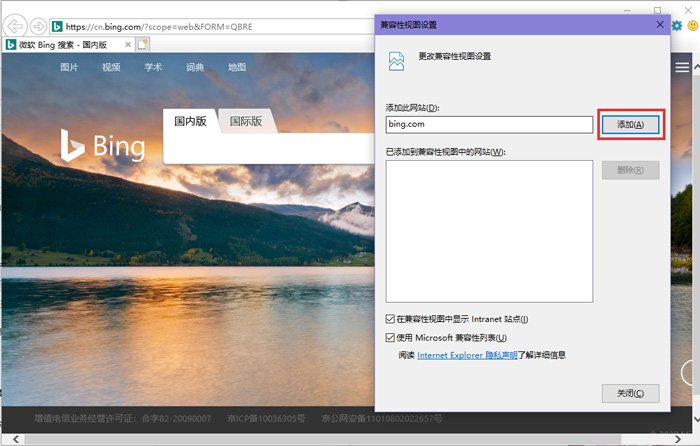Toggle 使用 Microsoft 兼容性列表 checkbox
The image size is (700, 446).
[x=391, y=338]
